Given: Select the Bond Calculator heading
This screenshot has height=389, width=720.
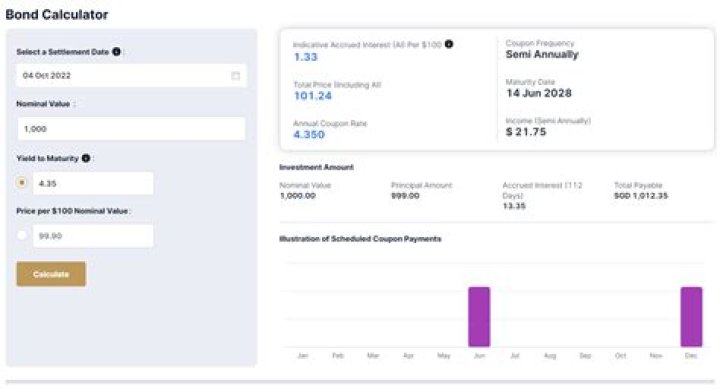Looking at the screenshot, I should tap(56, 14).
